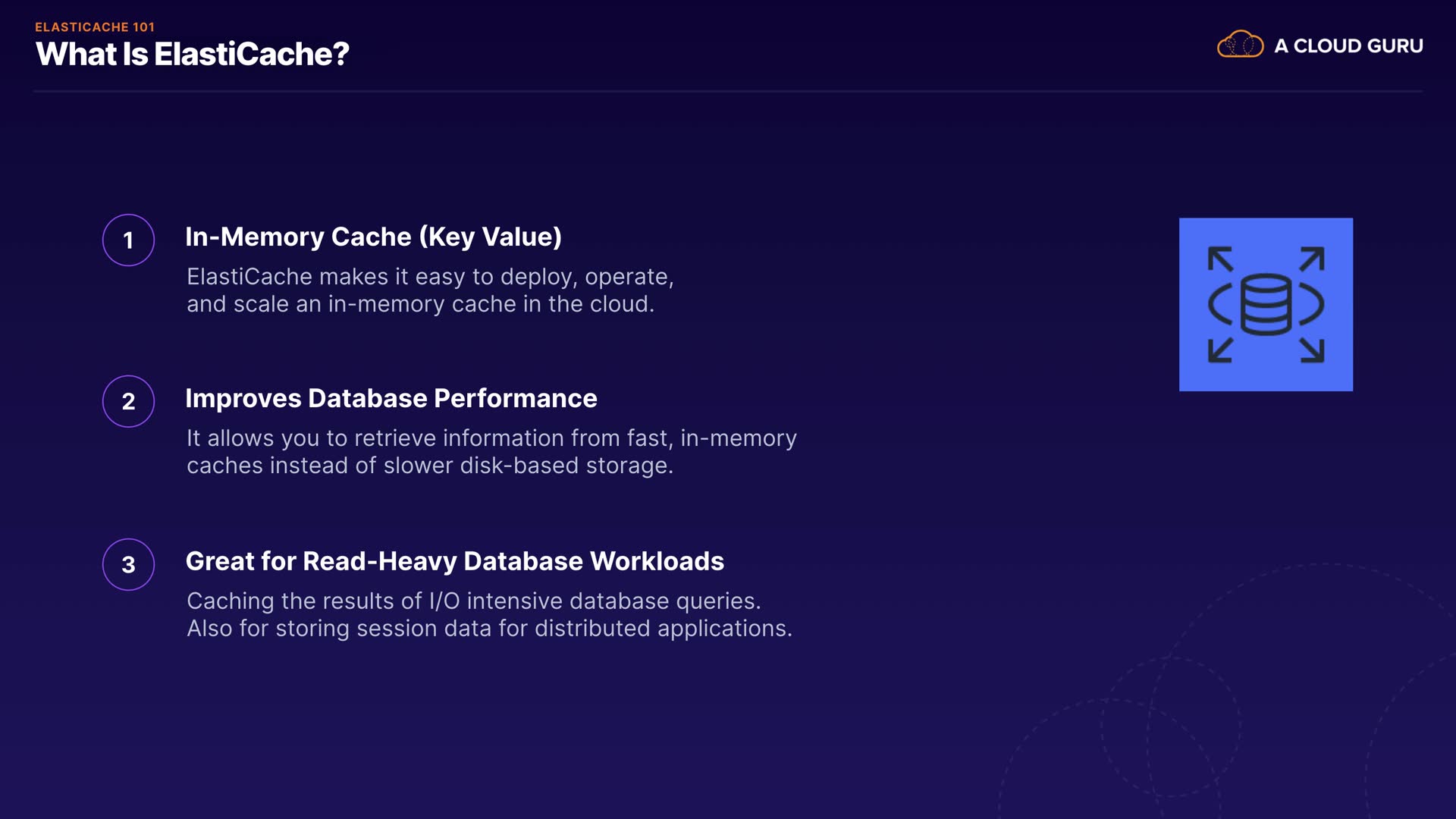Click the bottom-right arrow in the ElastiCache icon

point(1312,350)
